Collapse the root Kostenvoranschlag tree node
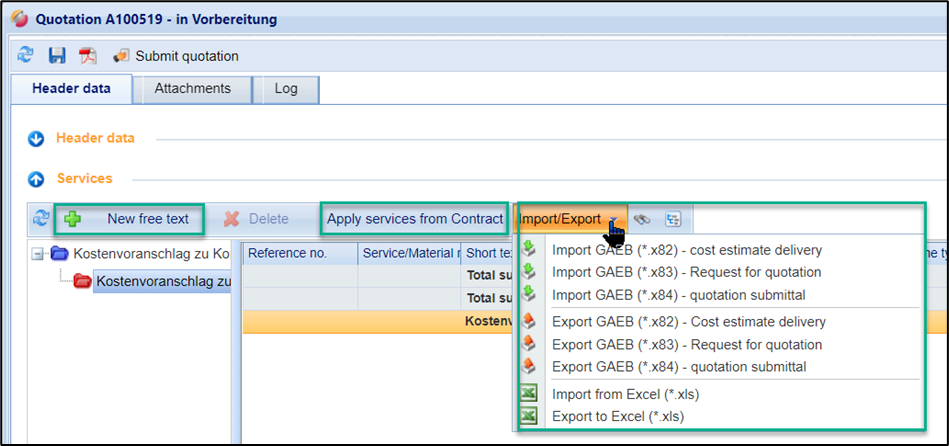Screen dimensions: 949x446 point(38,254)
